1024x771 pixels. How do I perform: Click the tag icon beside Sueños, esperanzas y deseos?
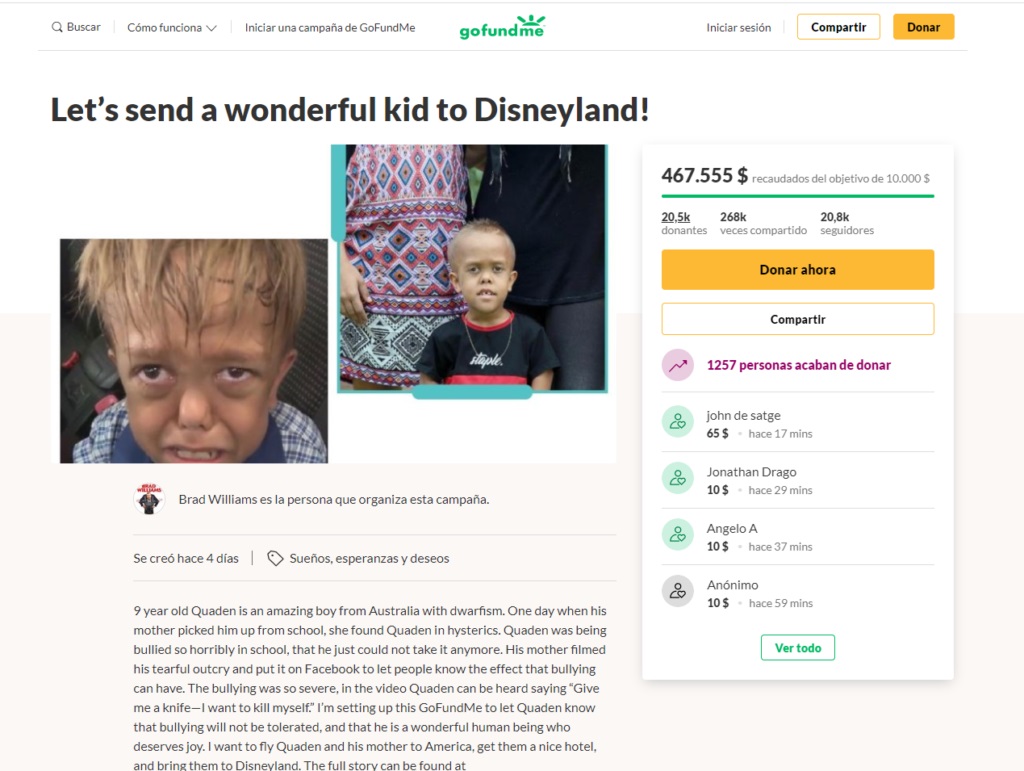[275, 558]
